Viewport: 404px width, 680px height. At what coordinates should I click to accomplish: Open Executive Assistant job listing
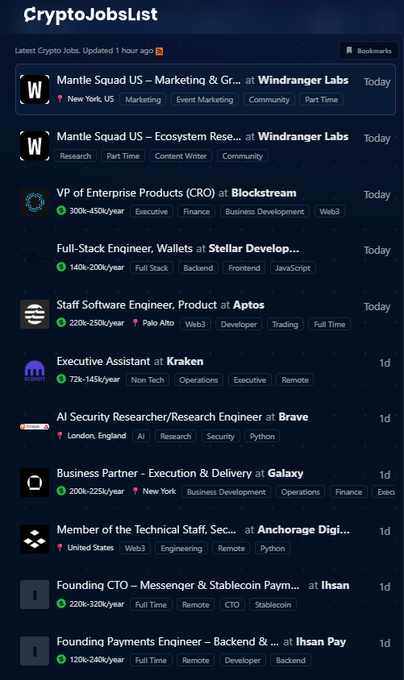104,361
